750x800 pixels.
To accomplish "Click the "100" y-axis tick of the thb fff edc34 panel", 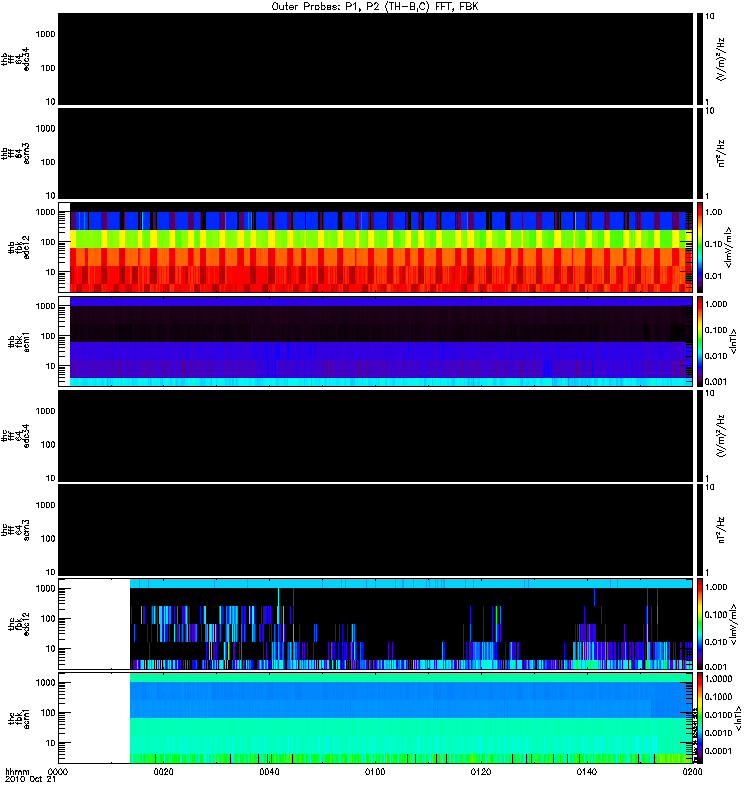I will coord(48,68).
